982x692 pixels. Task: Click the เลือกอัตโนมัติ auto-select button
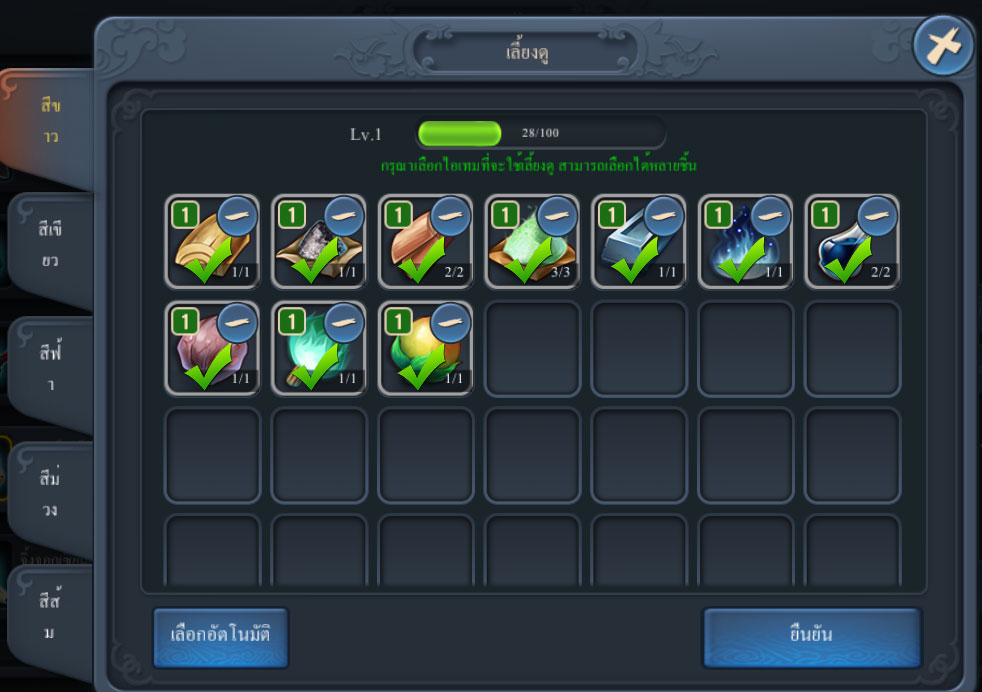click(220, 636)
